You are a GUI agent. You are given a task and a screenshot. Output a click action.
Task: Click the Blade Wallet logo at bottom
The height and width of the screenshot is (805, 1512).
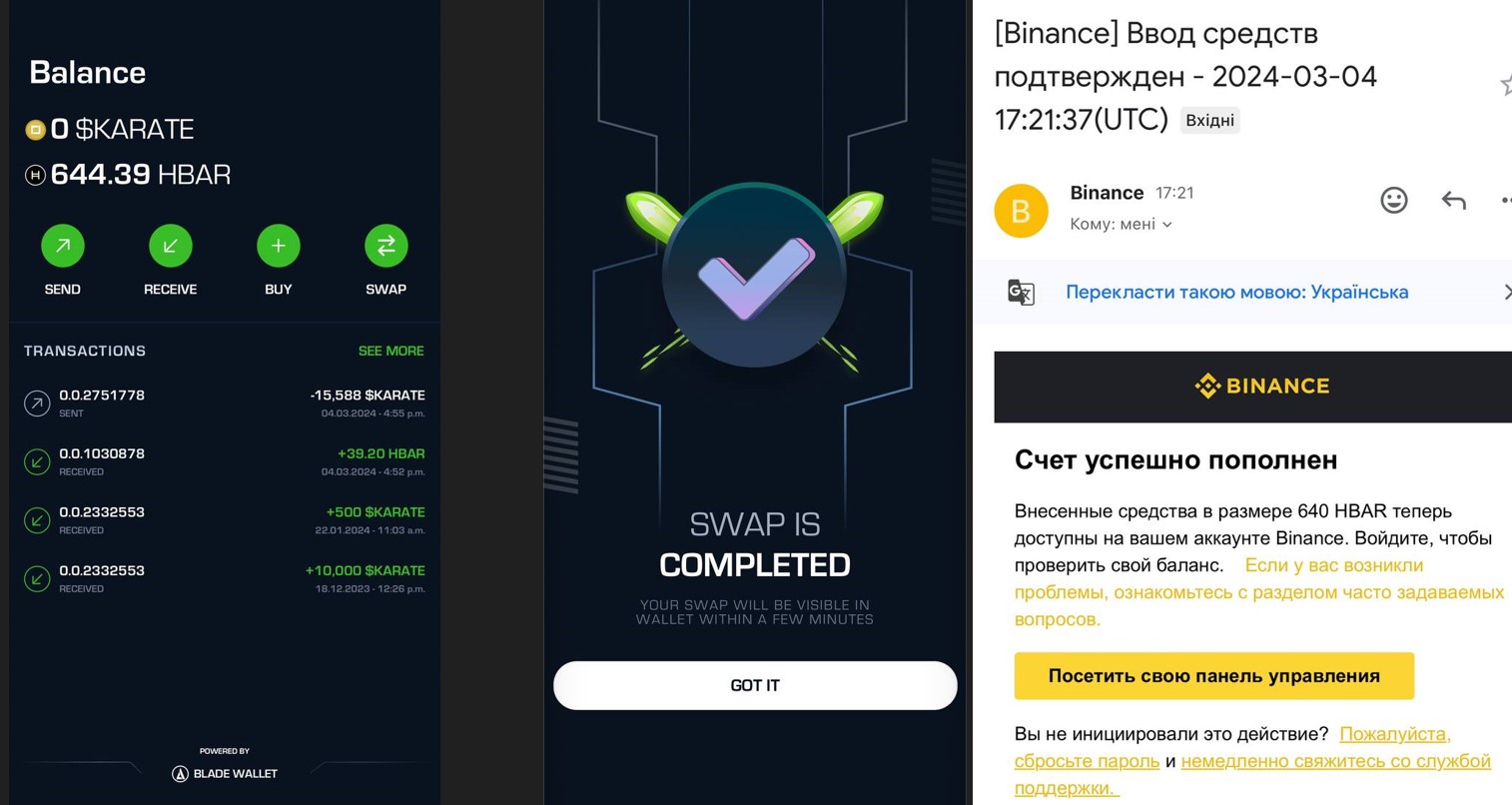pyautogui.click(x=225, y=773)
